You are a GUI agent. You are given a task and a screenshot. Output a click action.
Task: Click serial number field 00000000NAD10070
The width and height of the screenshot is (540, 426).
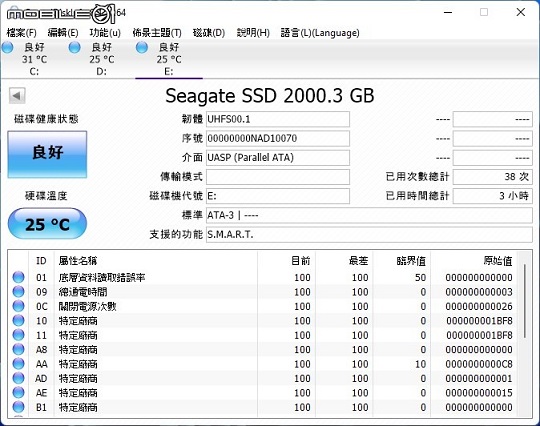(x=278, y=138)
